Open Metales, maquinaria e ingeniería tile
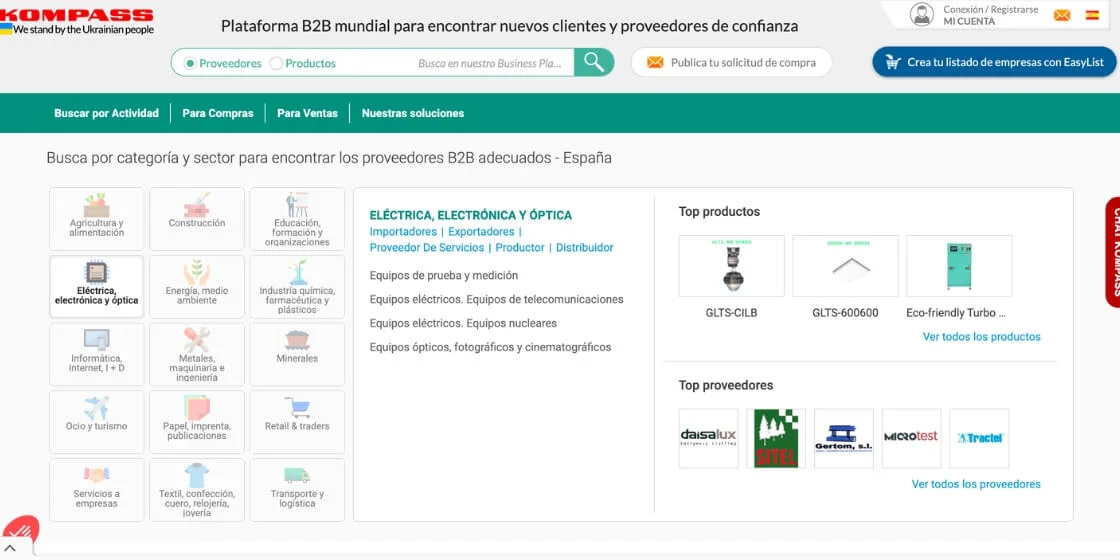The image size is (1120, 560). click(x=196, y=354)
